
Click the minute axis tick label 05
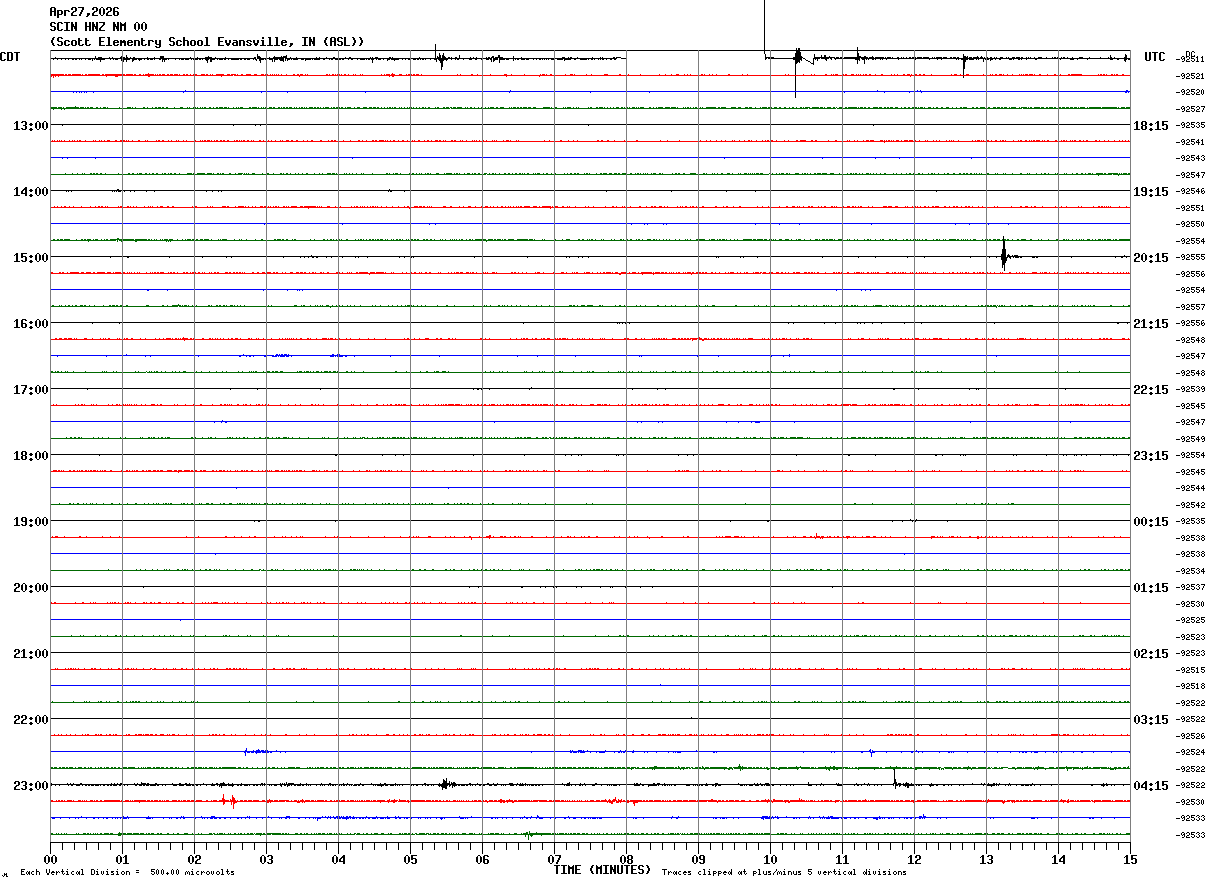pyautogui.click(x=410, y=859)
